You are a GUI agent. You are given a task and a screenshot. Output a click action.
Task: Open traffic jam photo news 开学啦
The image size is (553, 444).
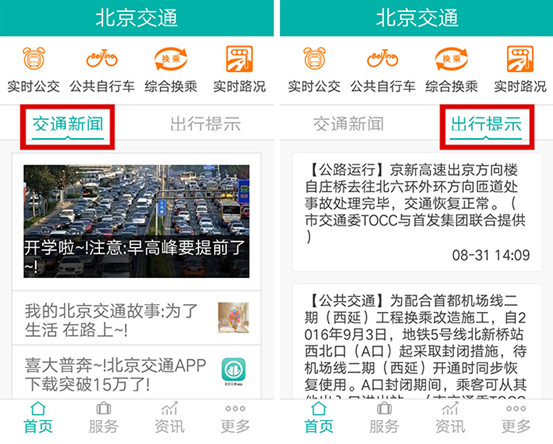136,221
